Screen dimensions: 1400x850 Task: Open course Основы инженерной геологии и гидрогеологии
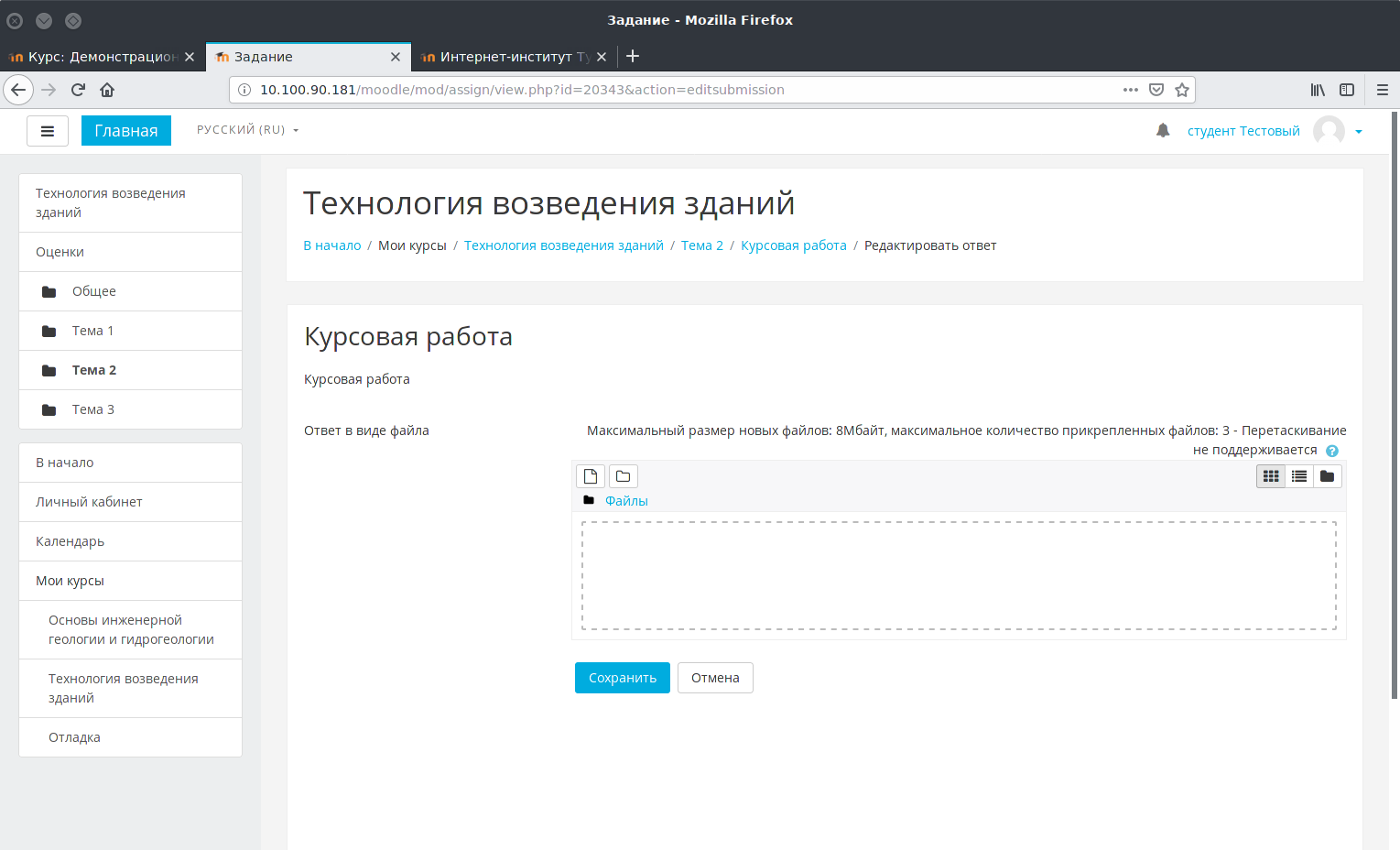point(130,630)
